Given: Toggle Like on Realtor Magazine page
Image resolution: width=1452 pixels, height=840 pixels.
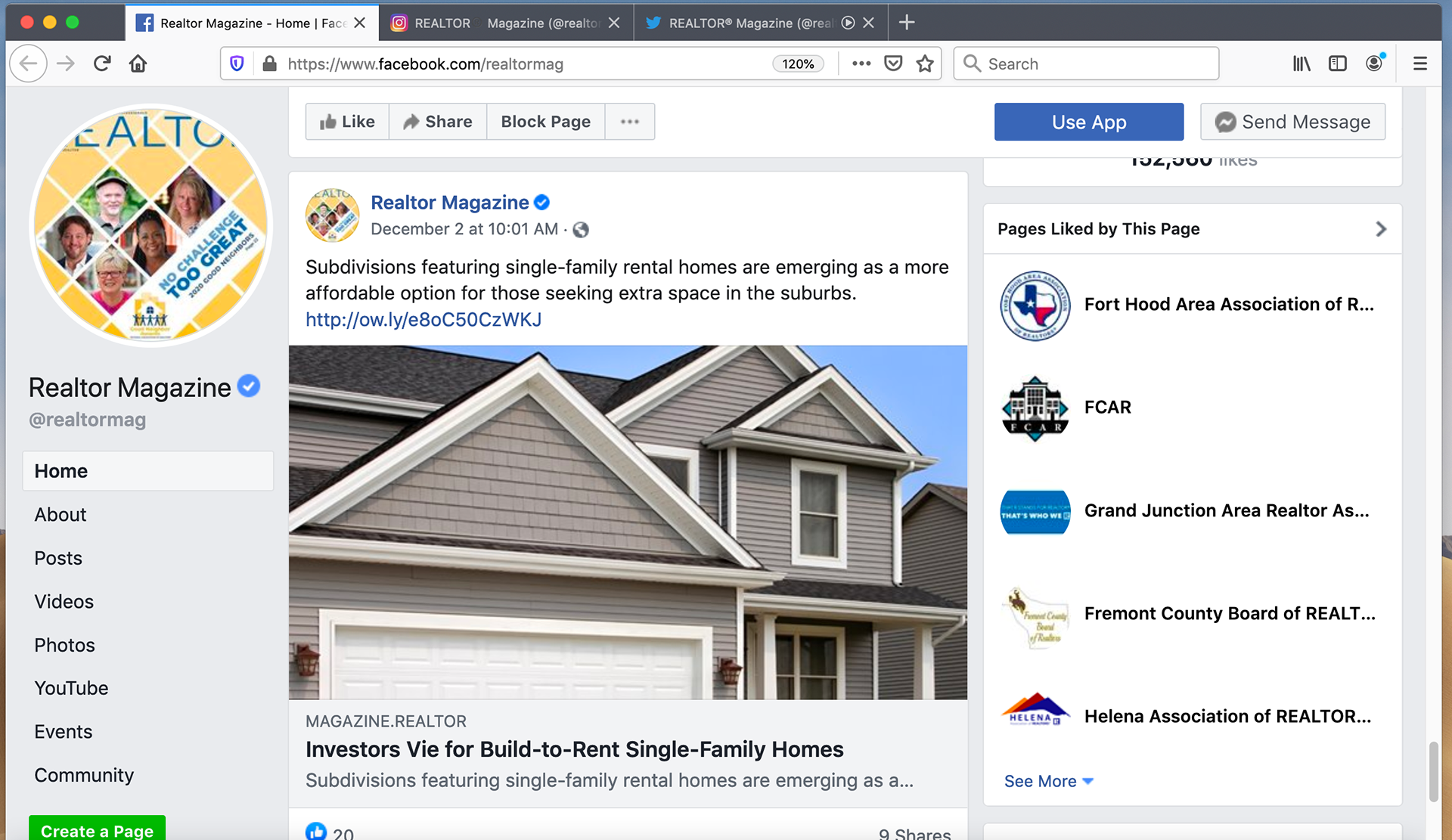Looking at the screenshot, I should 347,122.
